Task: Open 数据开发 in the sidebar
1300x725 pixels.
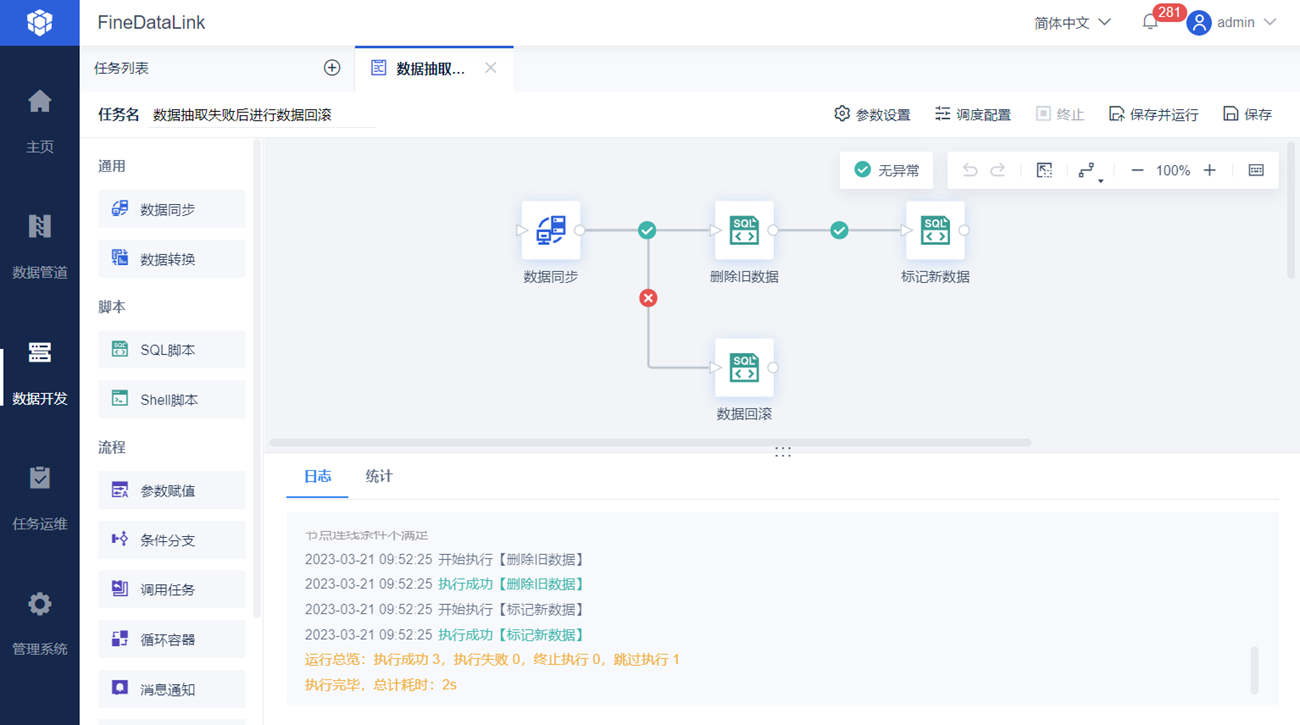Action: [40, 372]
